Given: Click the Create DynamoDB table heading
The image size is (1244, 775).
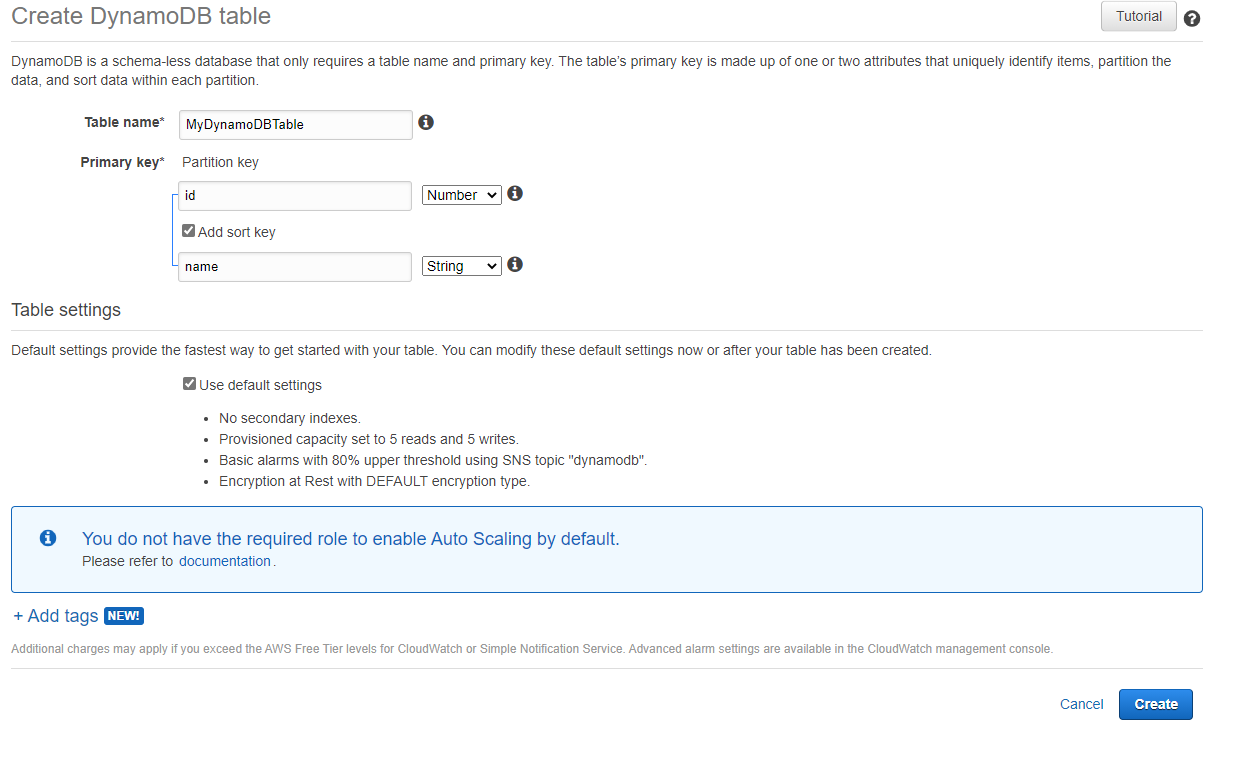Looking at the screenshot, I should tap(141, 16).
